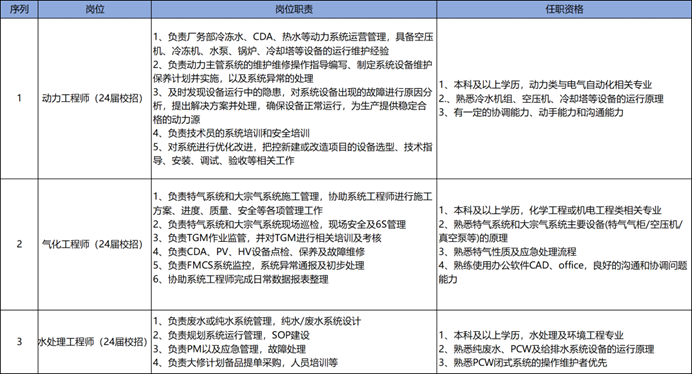Select the 气化工程师 job duties cell

pyautogui.click(x=294, y=244)
